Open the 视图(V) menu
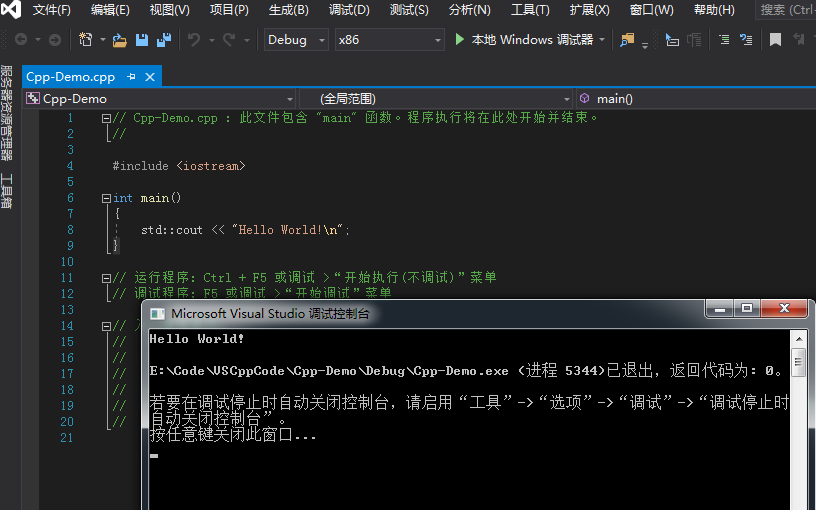The image size is (816, 510). coord(170,10)
